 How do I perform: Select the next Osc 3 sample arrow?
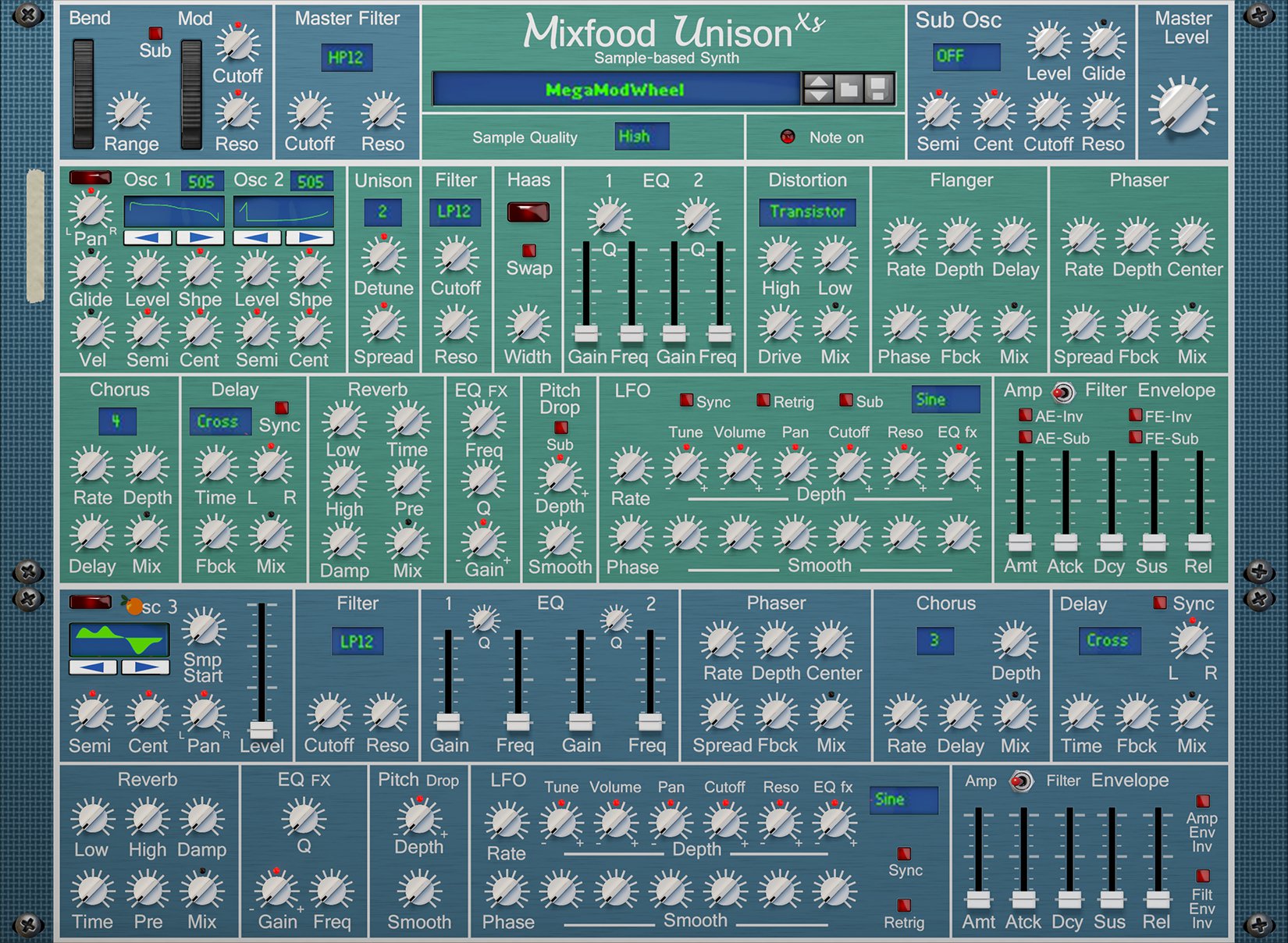coord(145,667)
